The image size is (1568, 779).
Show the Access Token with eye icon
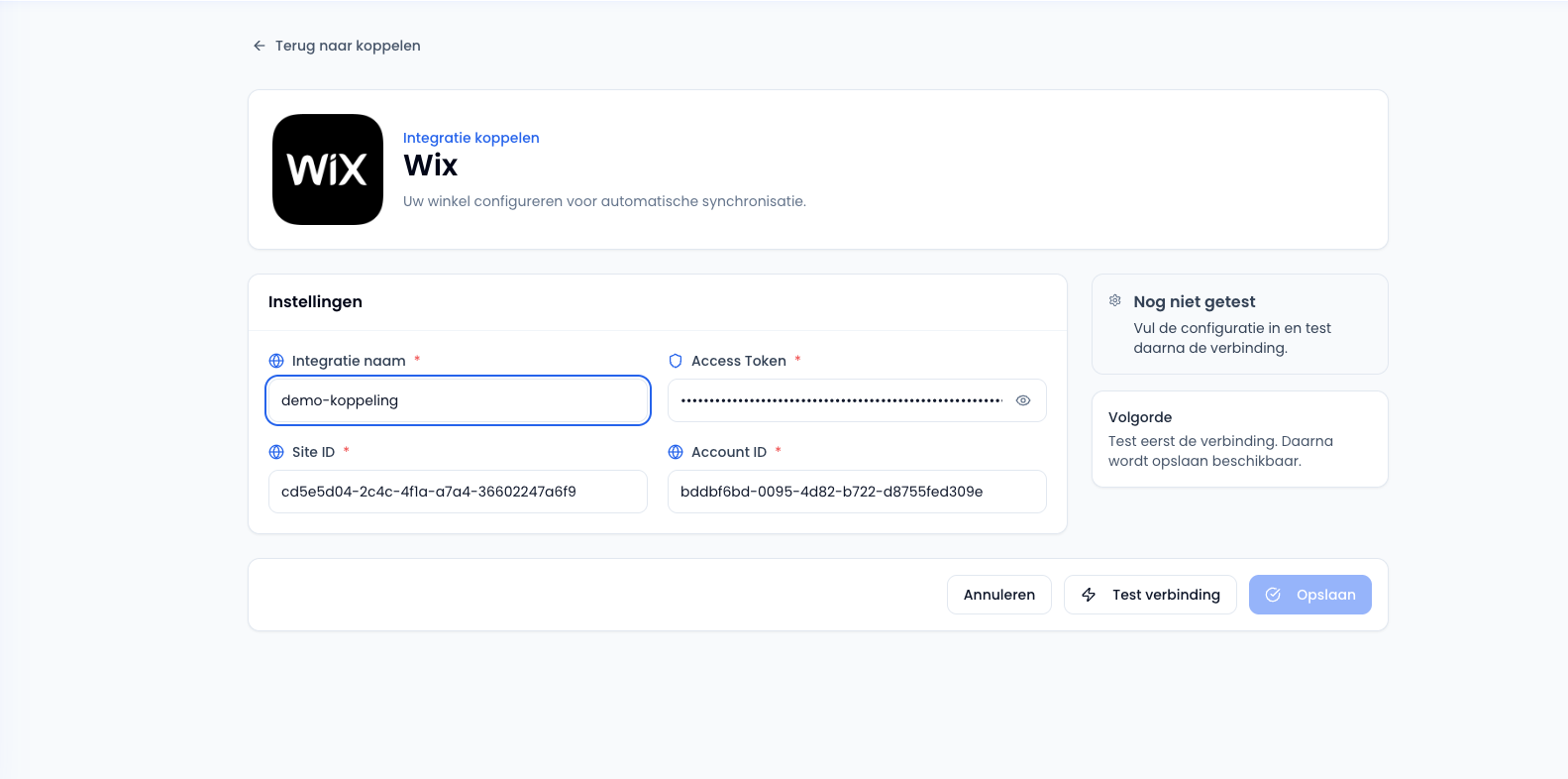click(x=1023, y=400)
